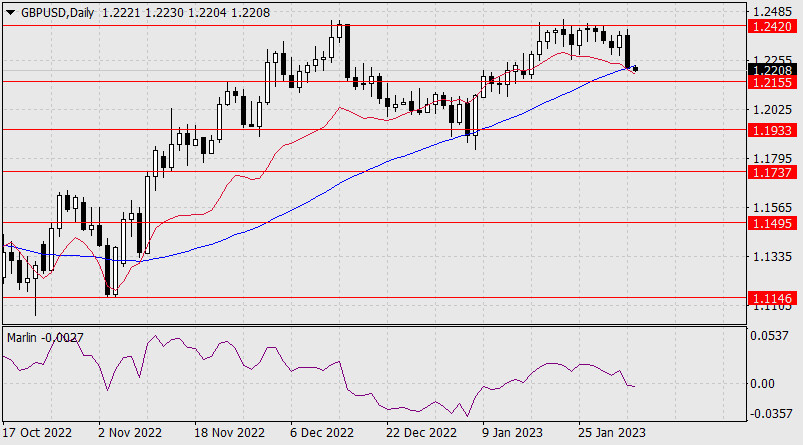
Task: Click the 17 Oct 2022 date label
Action: click(x=38, y=433)
